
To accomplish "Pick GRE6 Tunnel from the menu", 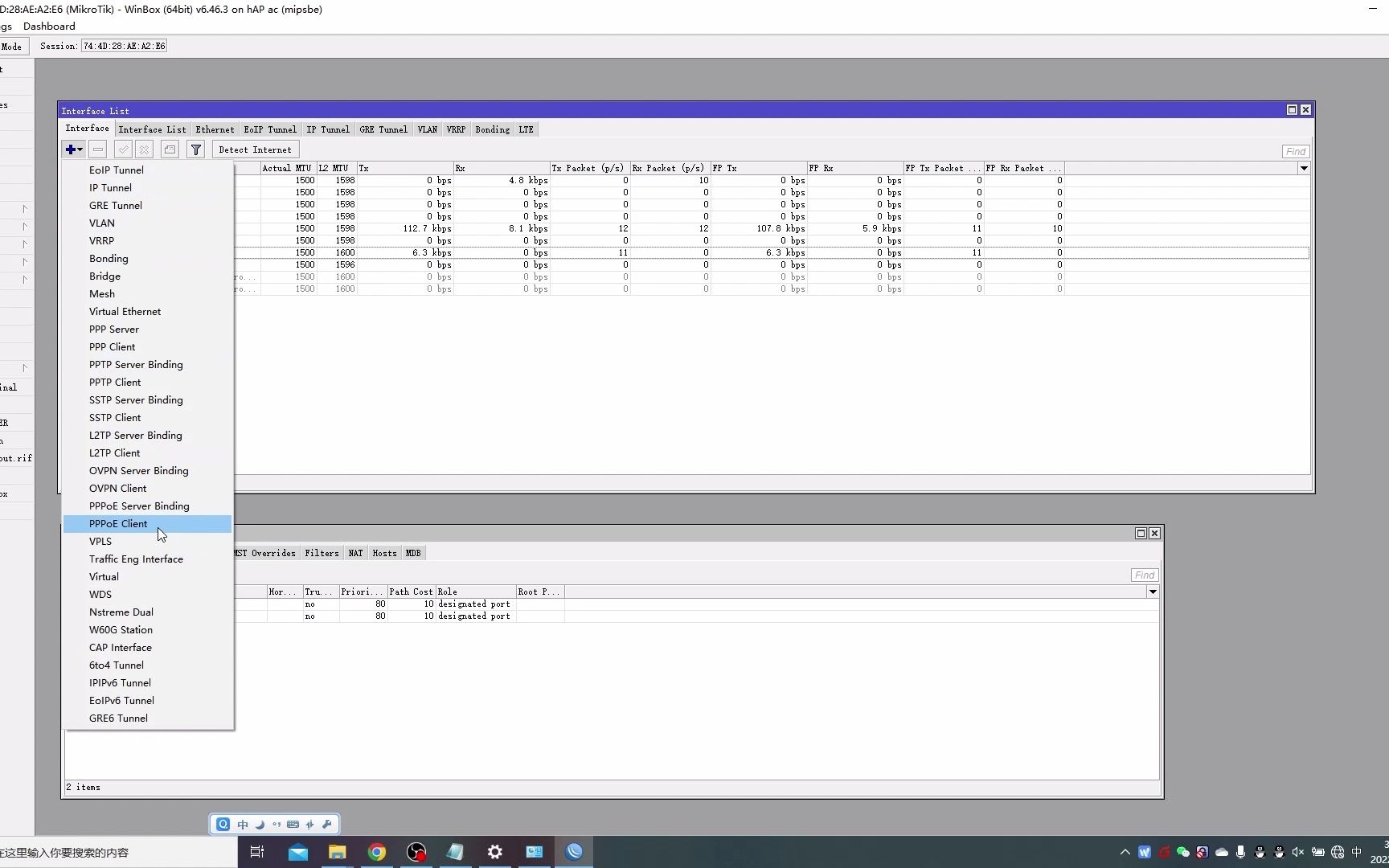I will coord(147,719).
